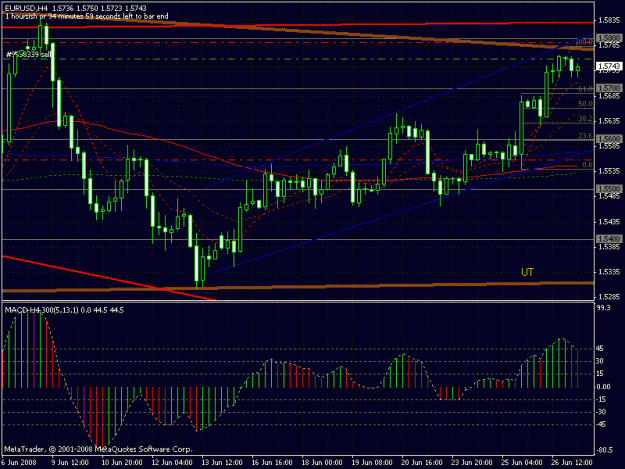The height and width of the screenshot is (469, 625).
Task: Select the Fibonacci 38.2 level label
Action: click(x=586, y=119)
